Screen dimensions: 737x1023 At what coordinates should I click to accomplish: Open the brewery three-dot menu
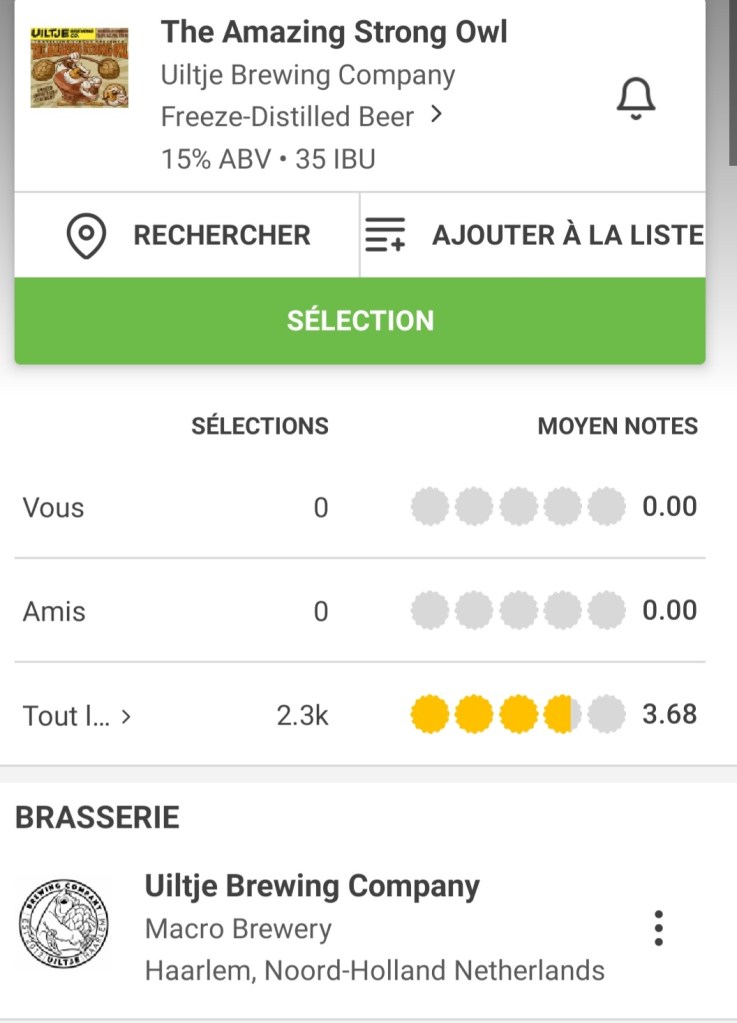point(657,928)
